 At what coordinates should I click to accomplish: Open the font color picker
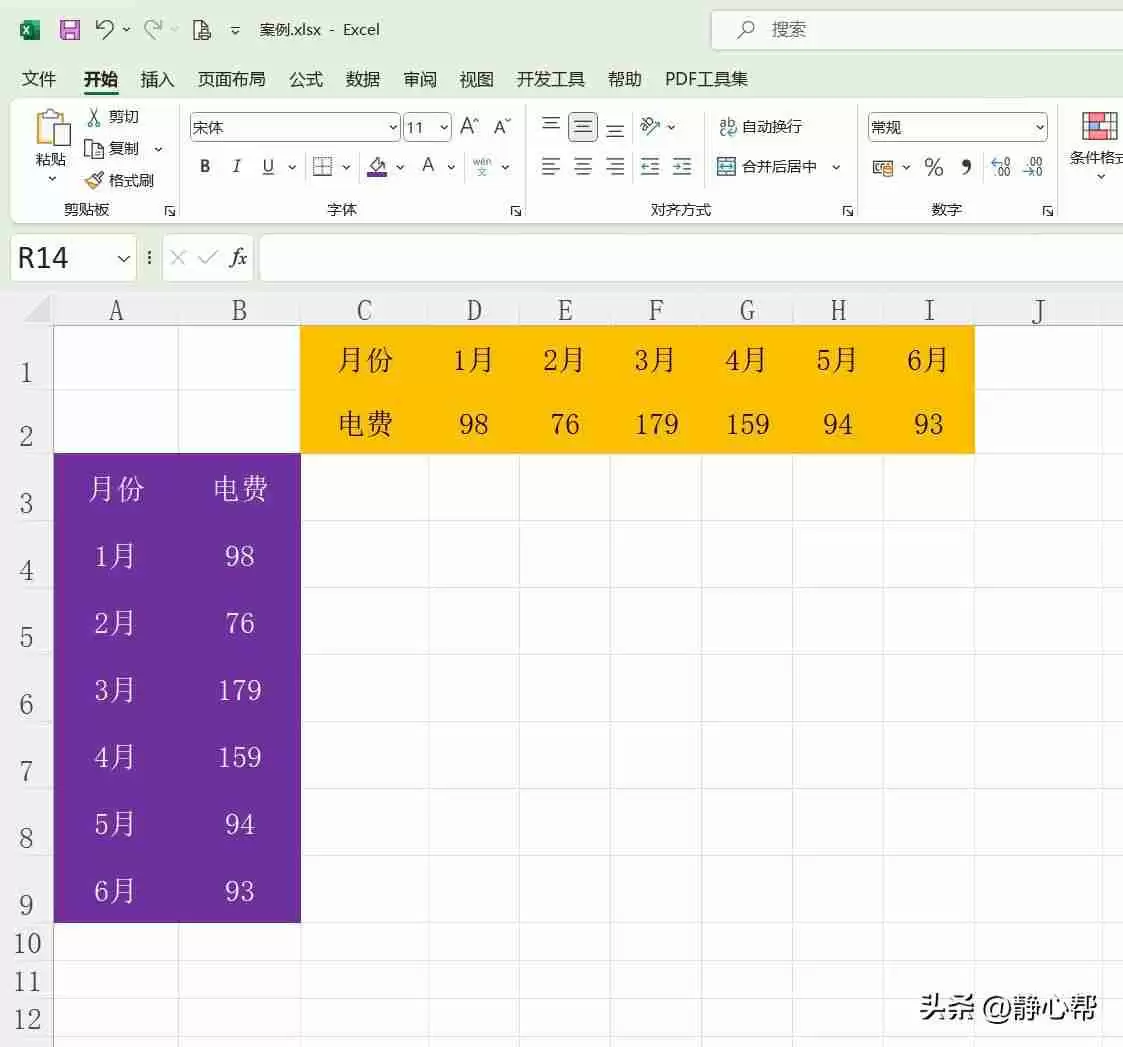point(428,166)
